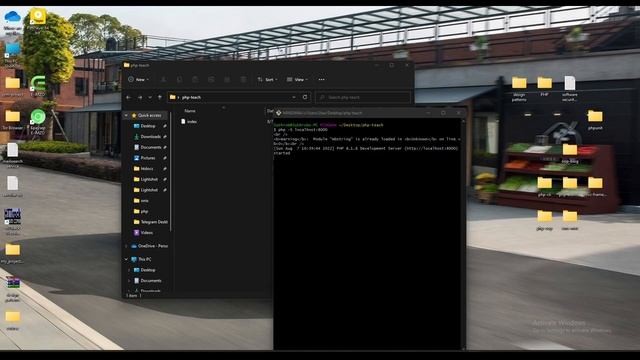Screen dimensions: 640x360
Task: Open the View dropdown in File Explorer
Action: tap(297, 80)
